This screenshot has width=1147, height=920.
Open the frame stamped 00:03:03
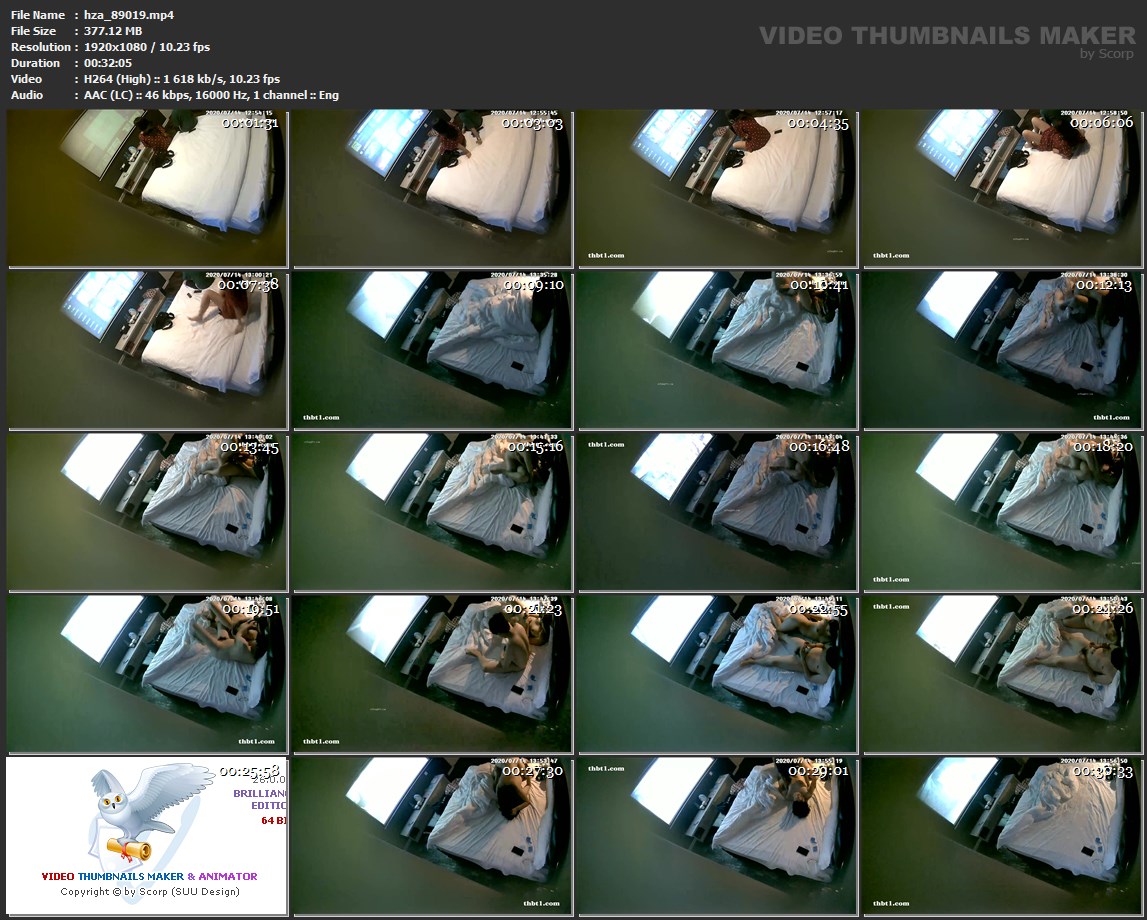[432, 188]
